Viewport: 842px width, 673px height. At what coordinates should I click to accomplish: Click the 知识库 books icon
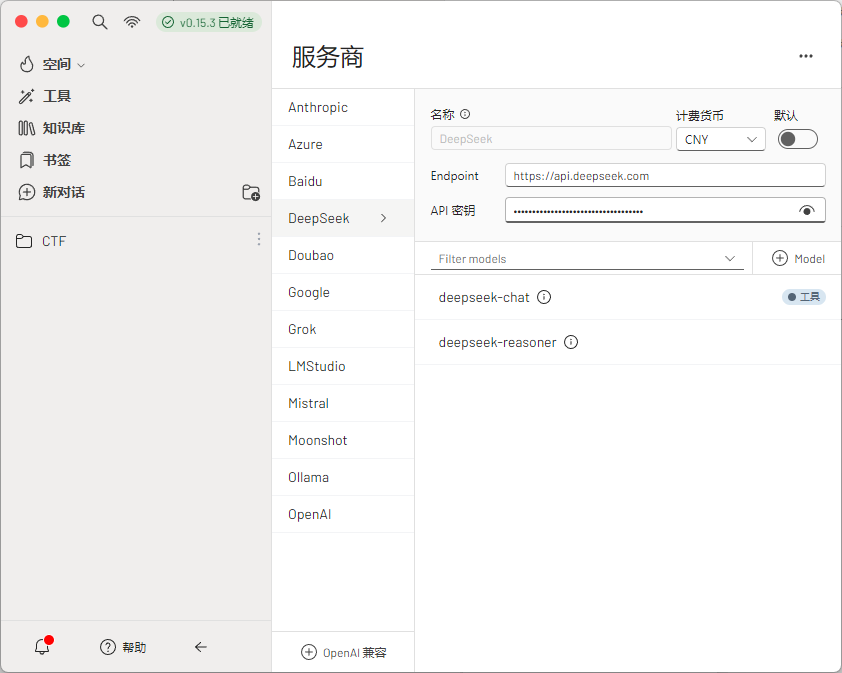click(26, 128)
